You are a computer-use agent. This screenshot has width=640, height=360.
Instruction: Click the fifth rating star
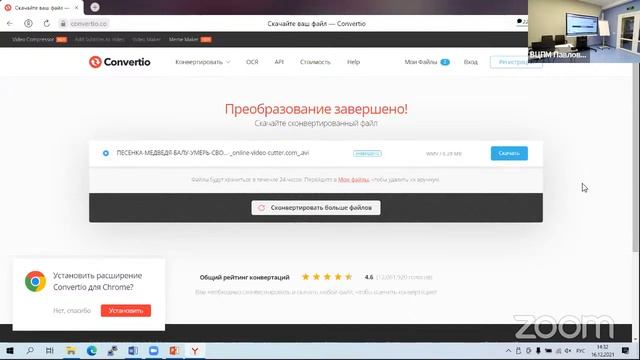pyautogui.click(x=349, y=277)
